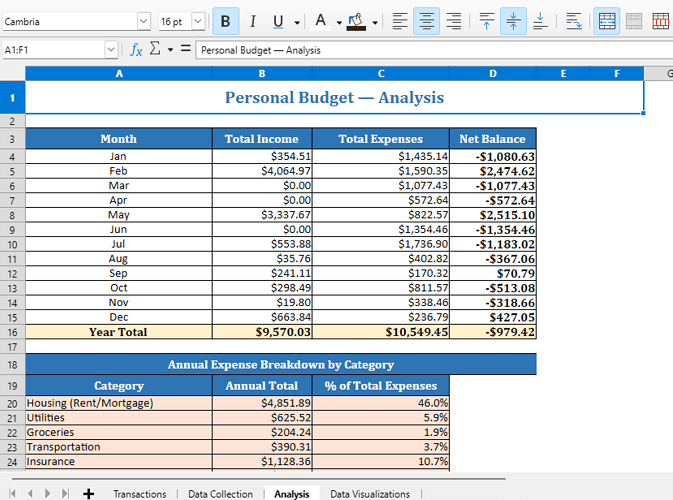Go to the first sheet tab
This screenshot has width=673, height=500.
(x=12, y=494)
